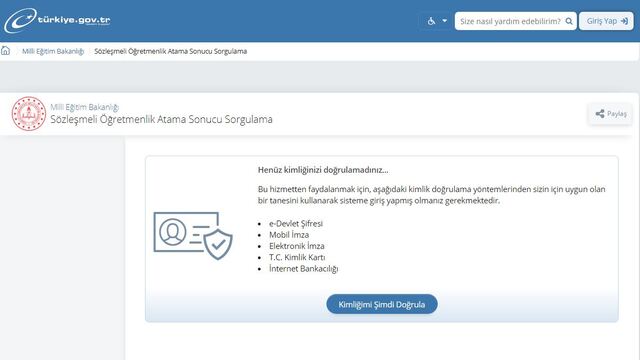This screenshot has height=360, width=640.
Task: Click the türkiye.gov.tr logo
Action: pos(57,20)
